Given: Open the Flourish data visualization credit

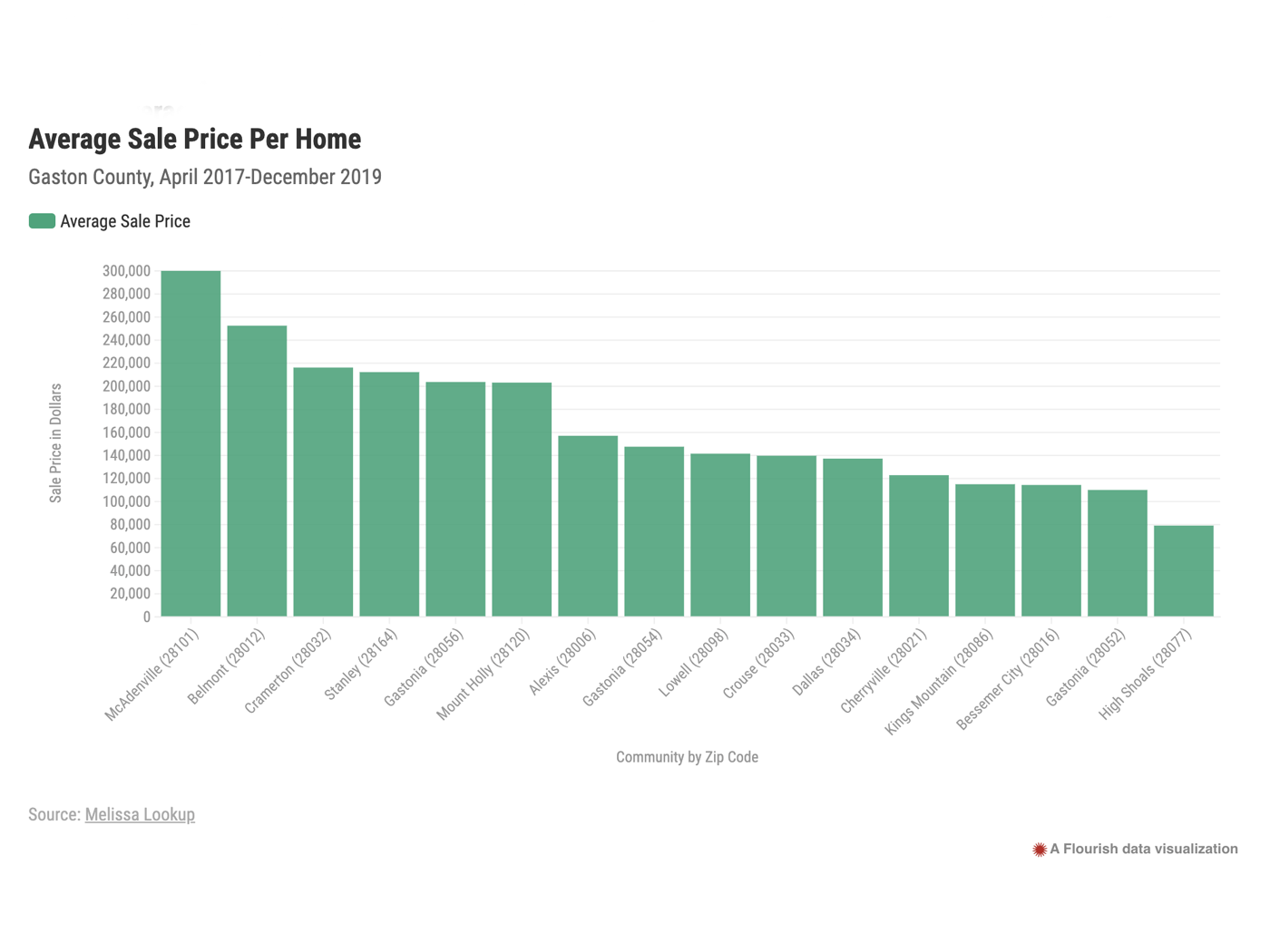Looking at the screenshot, I should coord(1143,850).
